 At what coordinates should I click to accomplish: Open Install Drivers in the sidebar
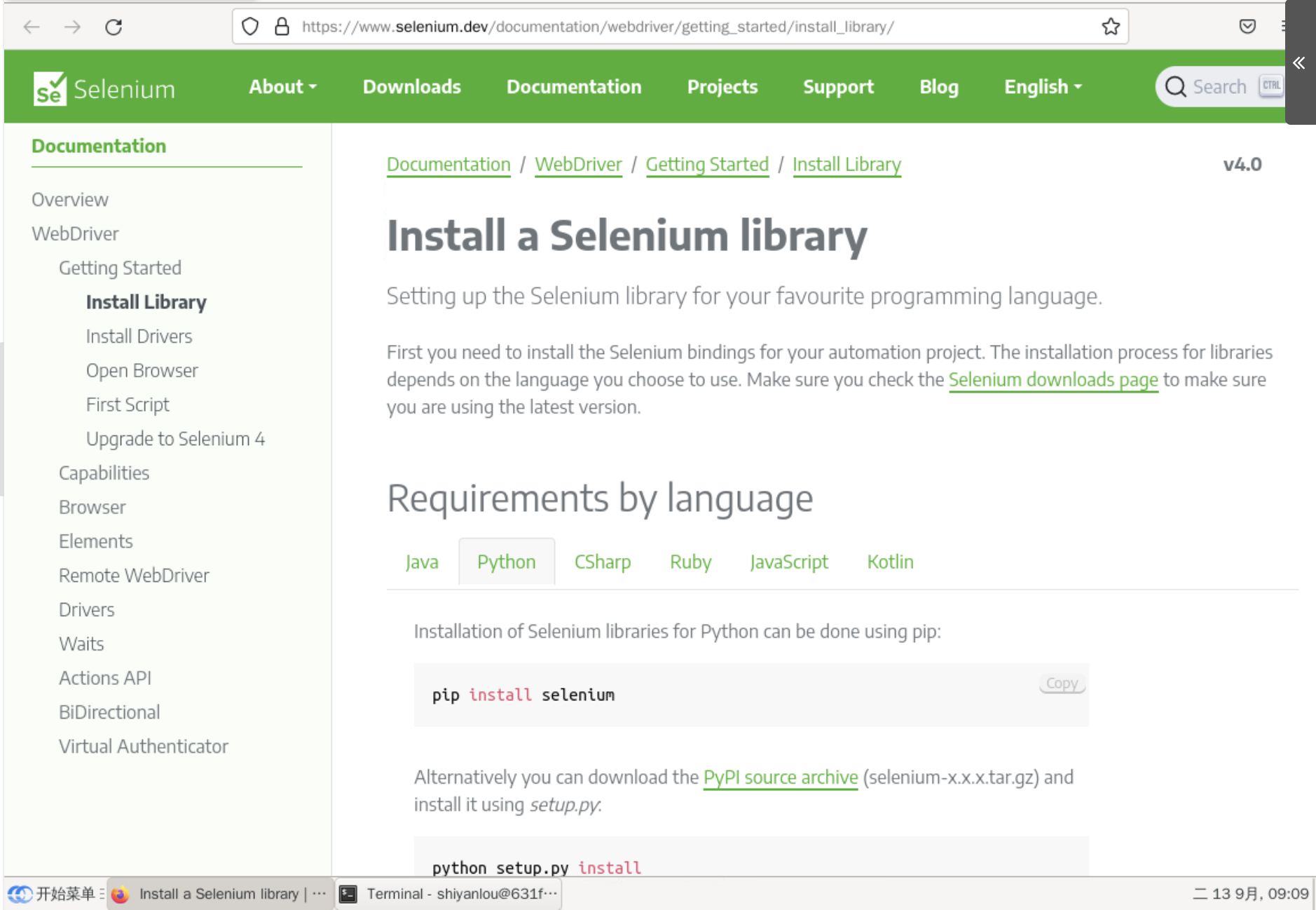point(139,337)
